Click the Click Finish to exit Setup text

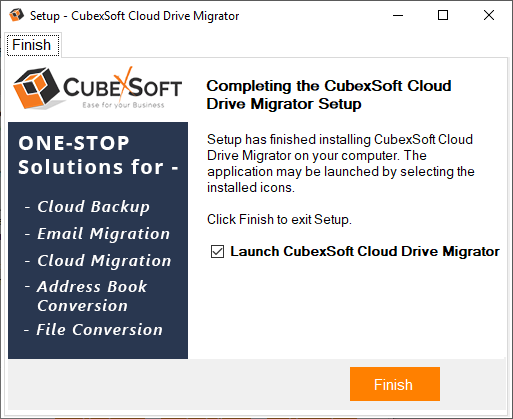coord(279,219)
